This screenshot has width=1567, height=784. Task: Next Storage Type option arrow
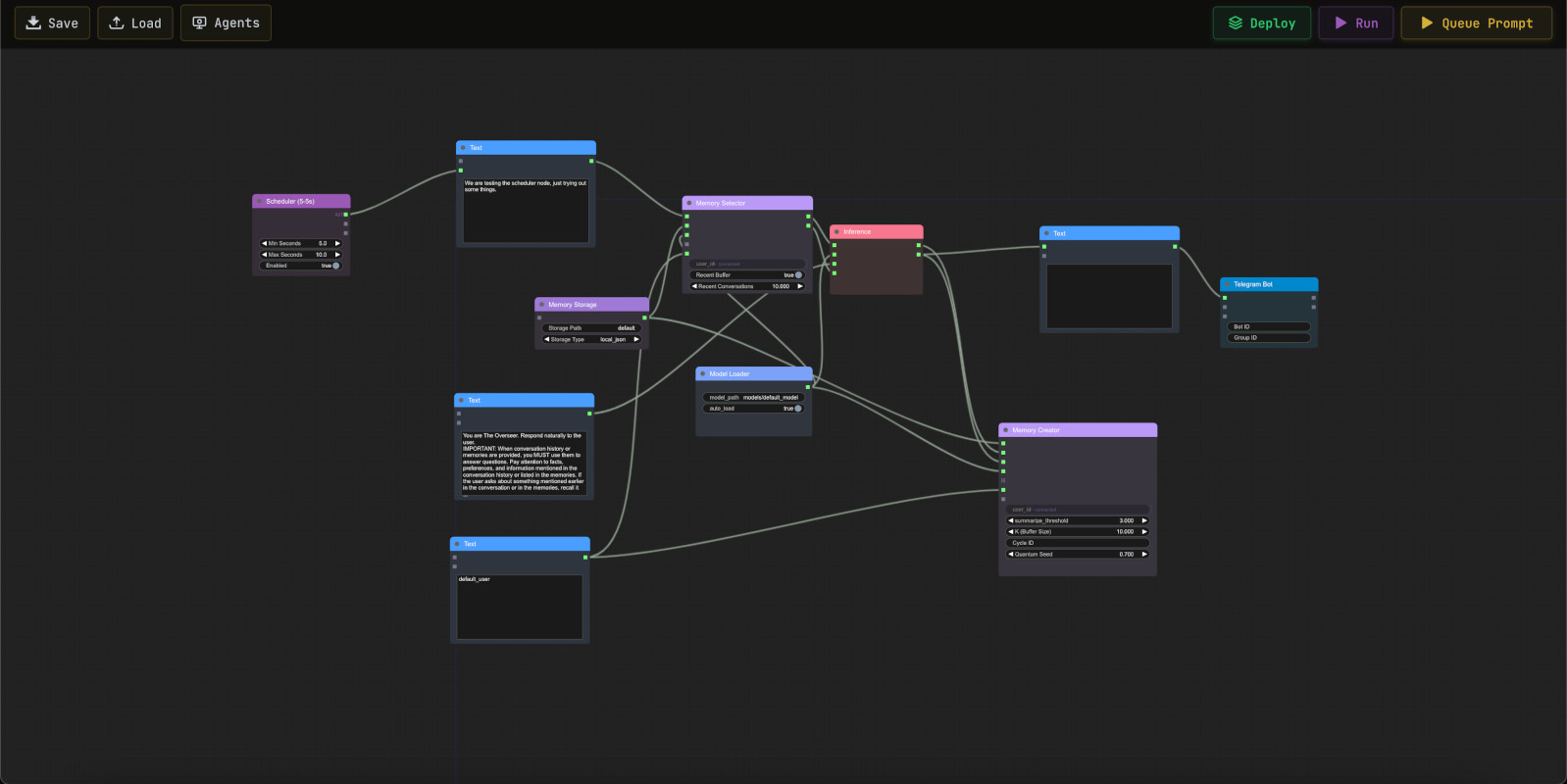click(635, 339)
